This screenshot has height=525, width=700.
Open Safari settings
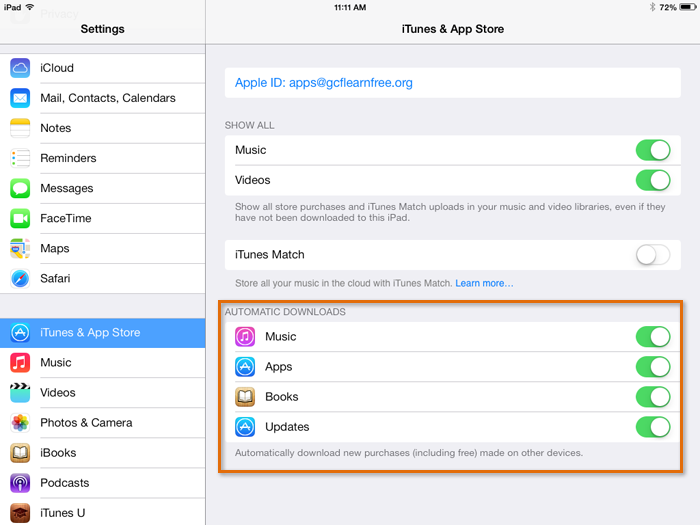[x=103, y=279]
